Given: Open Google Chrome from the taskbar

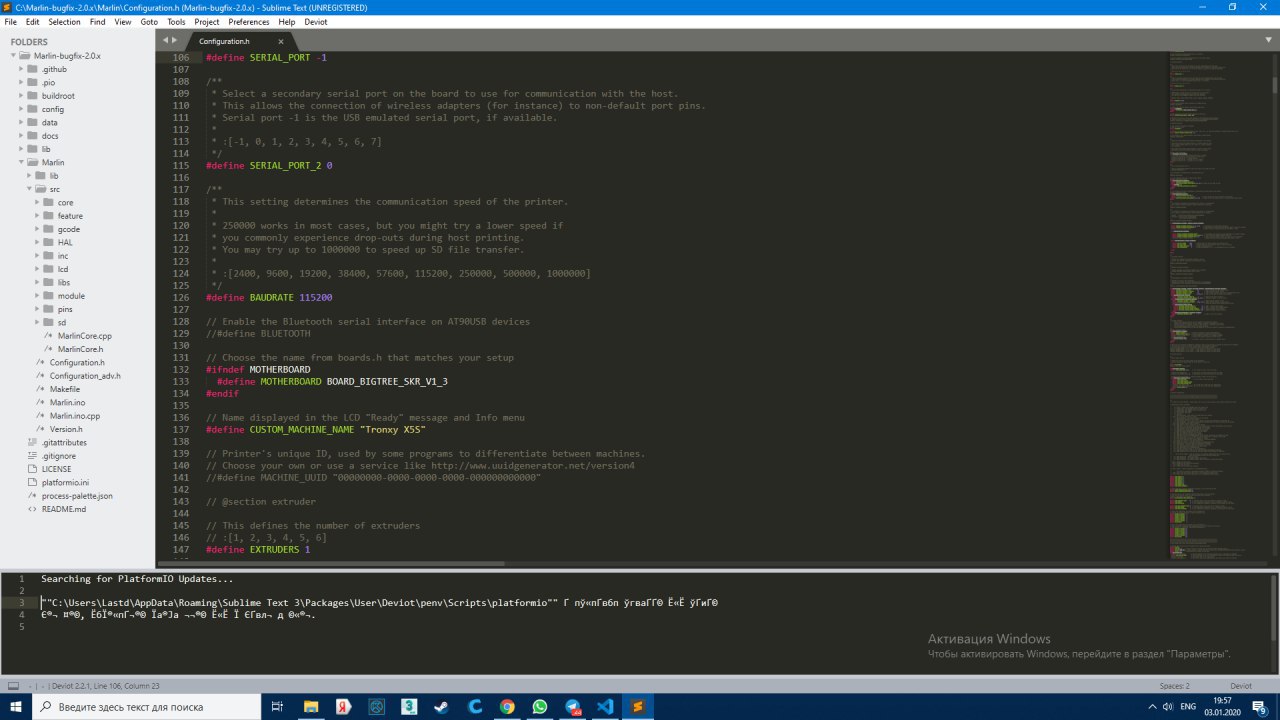Looking at the screenshot, I should [507, 706].
